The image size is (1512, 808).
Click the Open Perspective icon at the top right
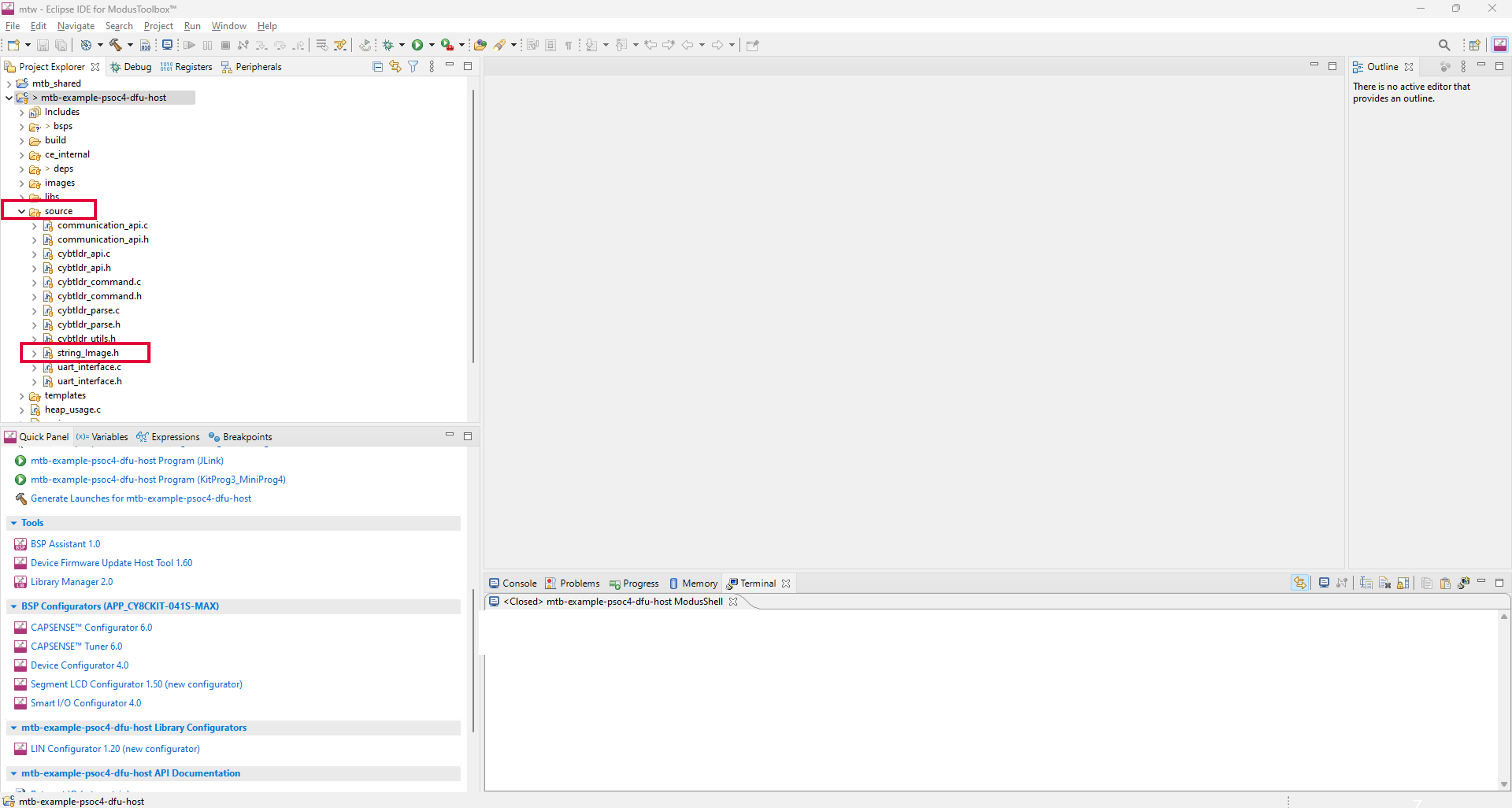click(x=1475, y=45)
